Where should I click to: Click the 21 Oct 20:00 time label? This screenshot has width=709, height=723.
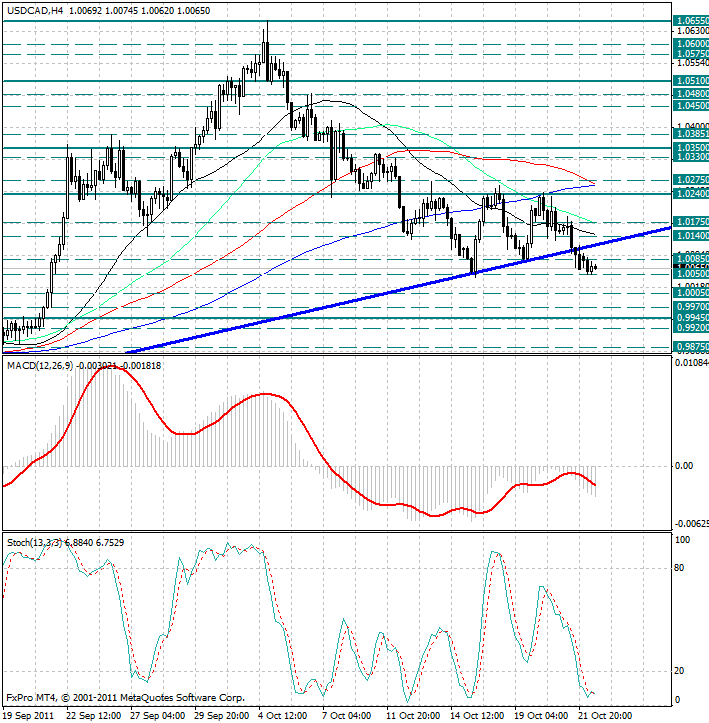(x=605, y=716)
